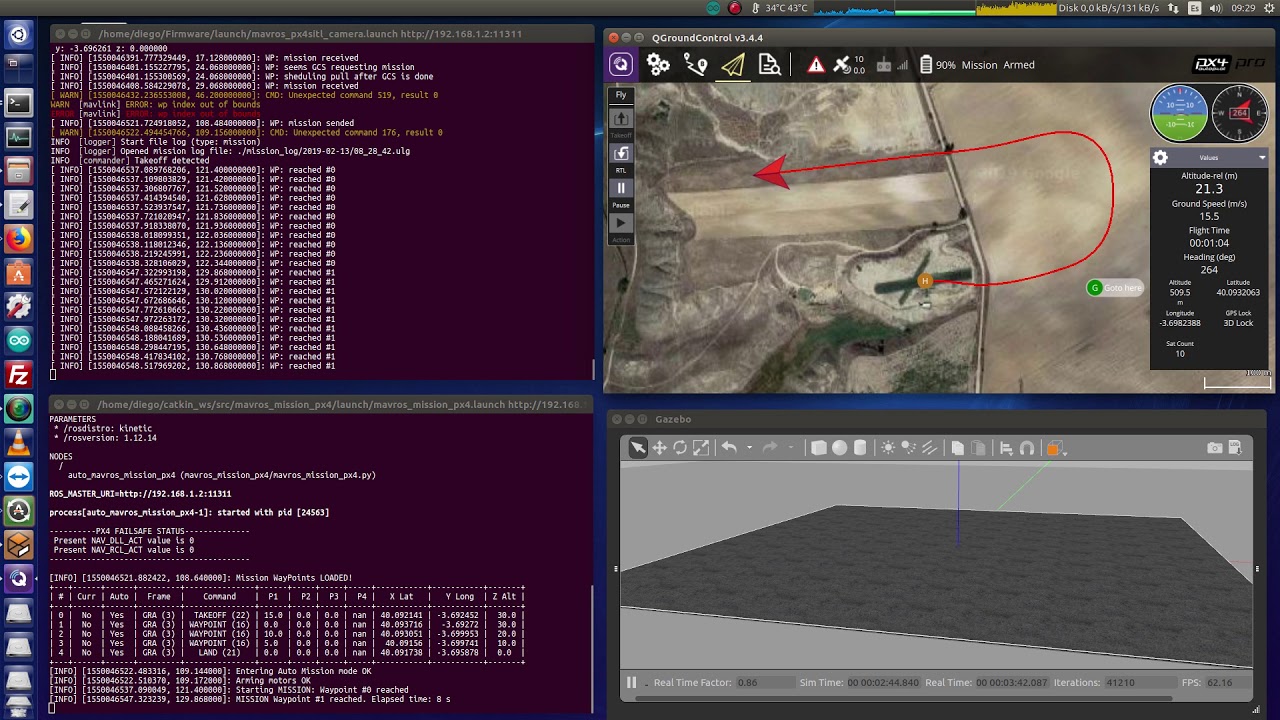This screenshot has width=1280, height=720.
Task: Click the Armed status label
Action: (x=1019, y=65)
